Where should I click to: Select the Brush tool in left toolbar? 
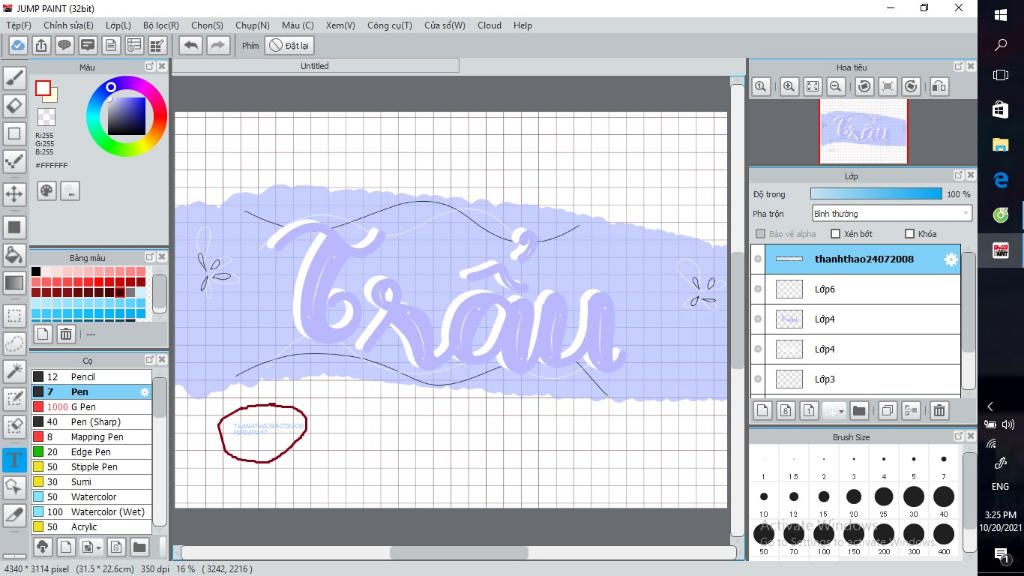(x=15, y=77)
